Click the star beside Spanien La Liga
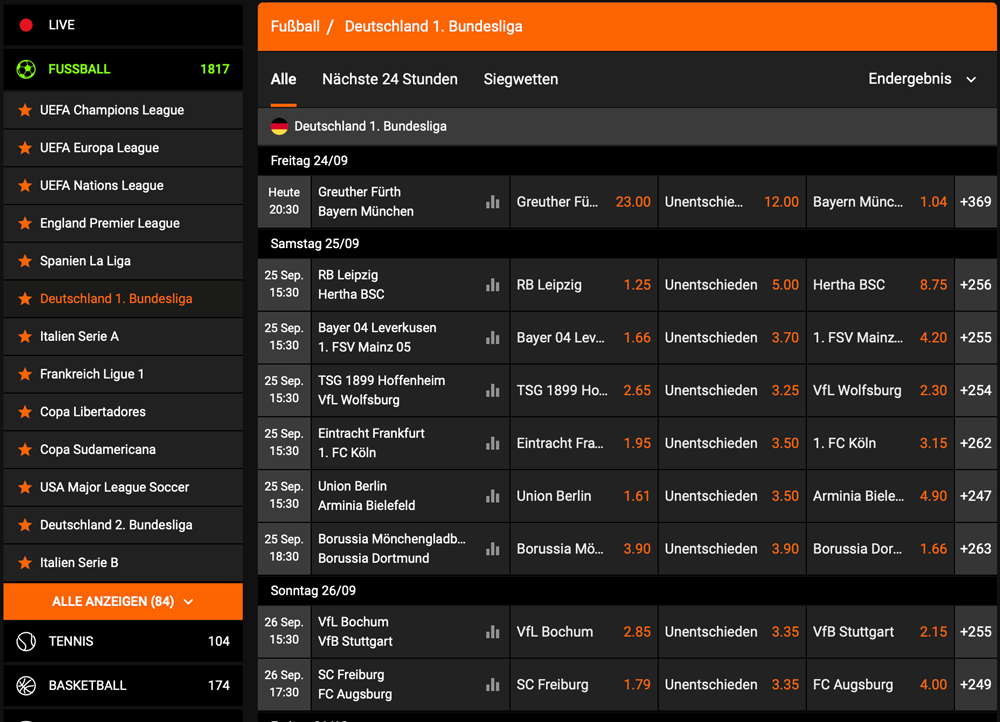1000x722 pixels. click(x=25, y=261)
